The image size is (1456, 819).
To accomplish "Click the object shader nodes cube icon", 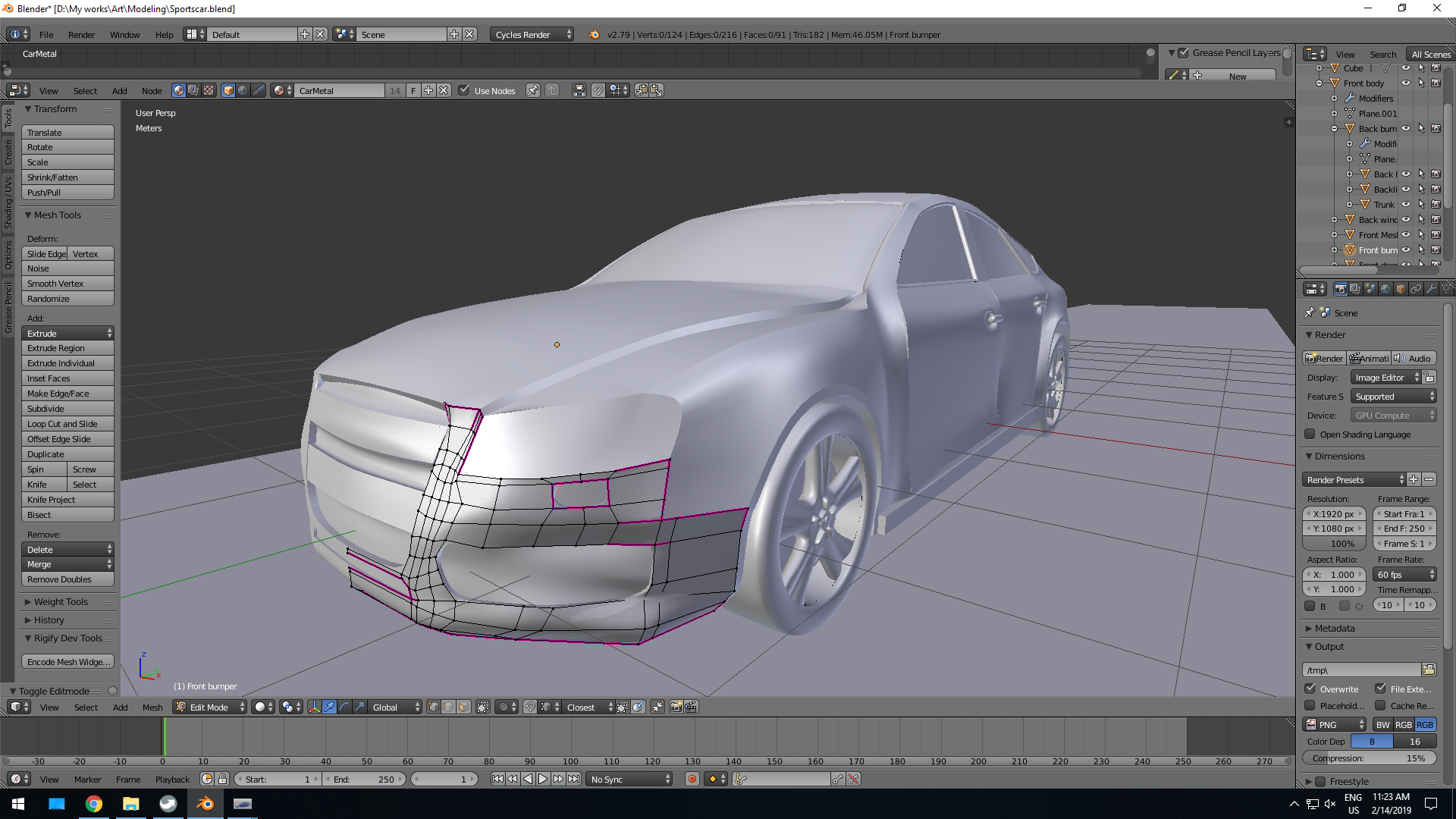I will coord(228,90).
